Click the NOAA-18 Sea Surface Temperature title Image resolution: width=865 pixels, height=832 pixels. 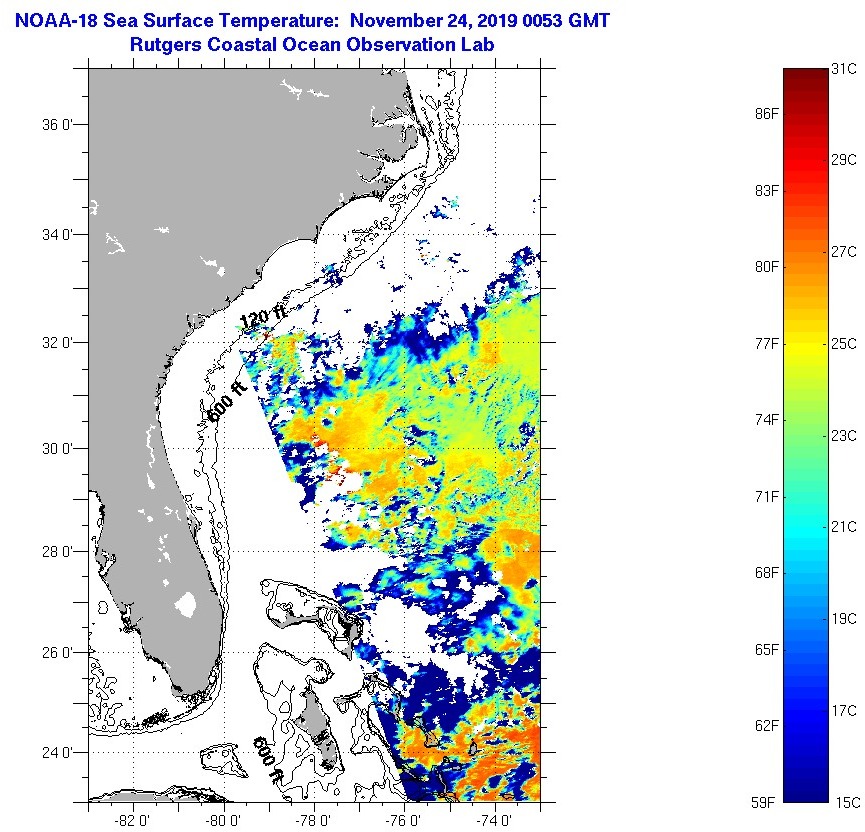tap(311, 20)
